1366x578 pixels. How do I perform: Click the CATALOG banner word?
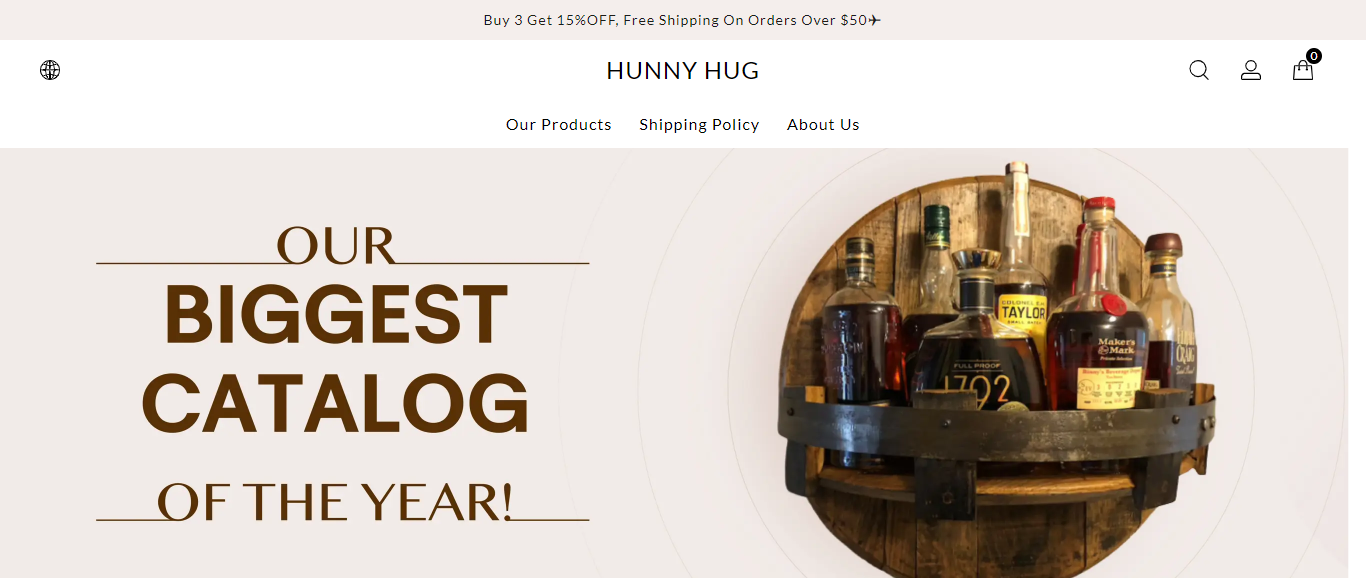pos(336,402)
